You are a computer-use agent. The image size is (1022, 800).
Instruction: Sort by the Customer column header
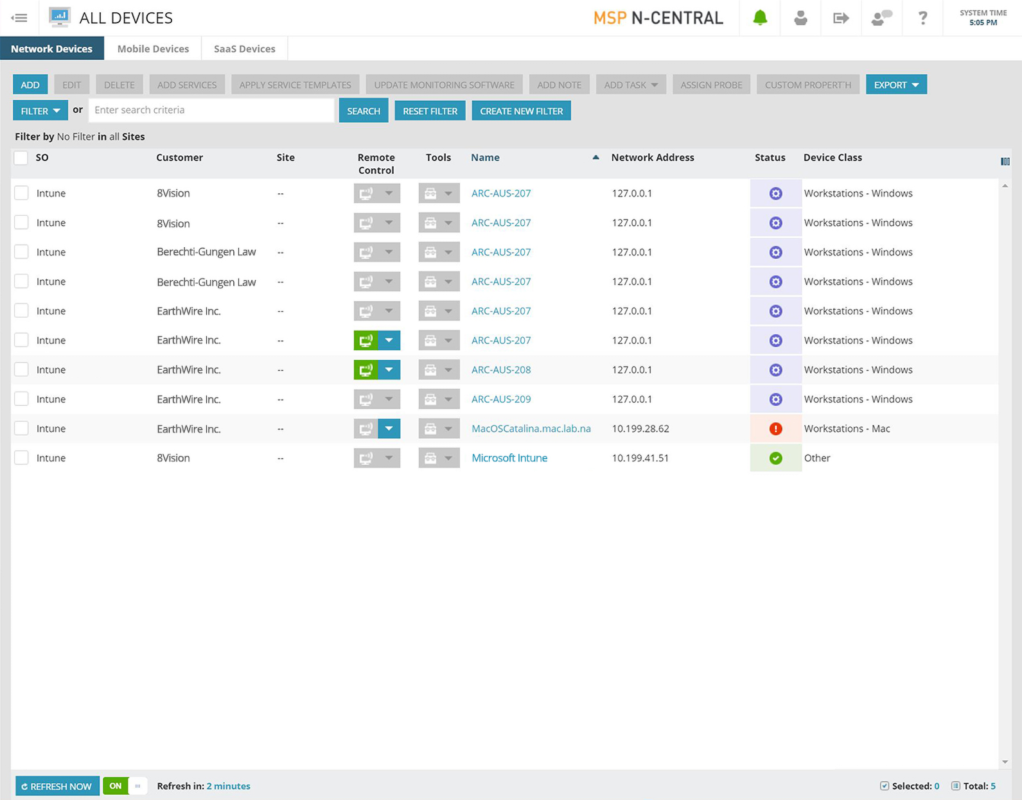[x=179, y=157]
